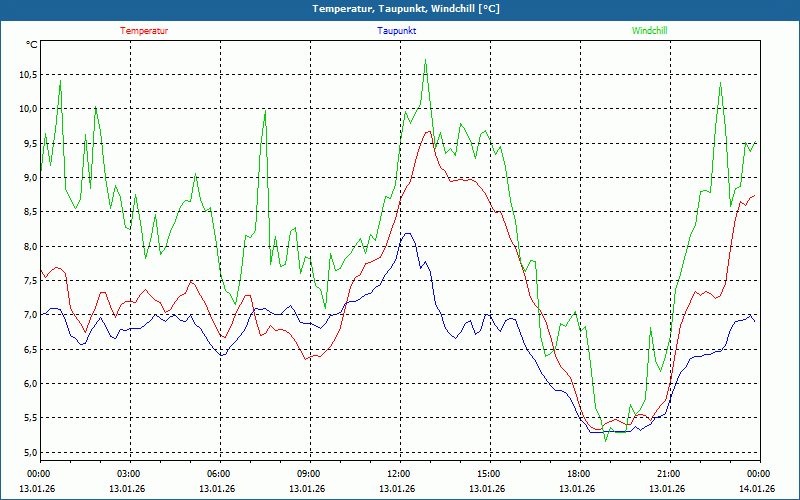The width and height of the screenshot is (800, 500).
Task: Pick the 09:00 time axis marker
Action: (309, 474)
